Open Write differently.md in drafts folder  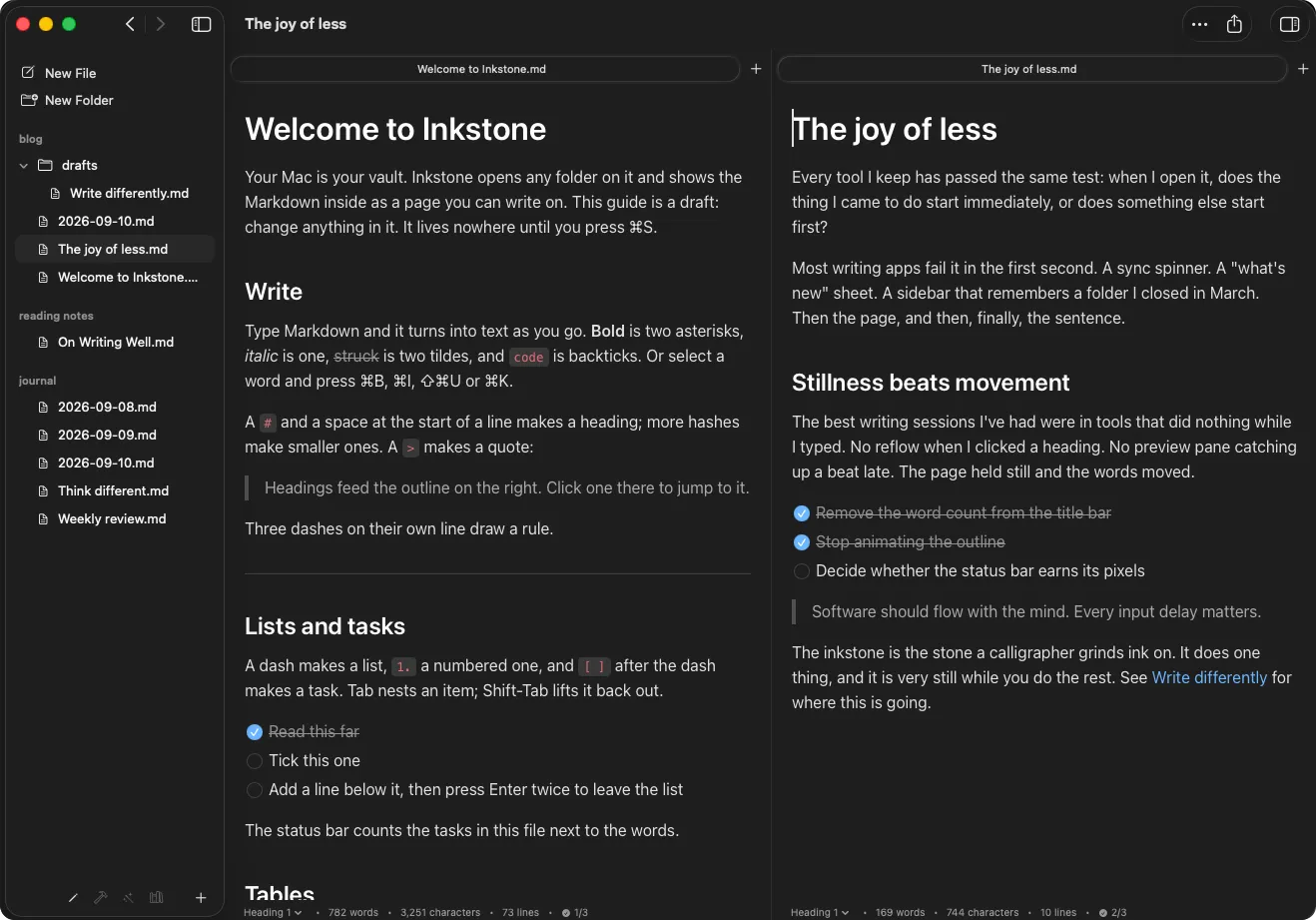click(115, 193)
